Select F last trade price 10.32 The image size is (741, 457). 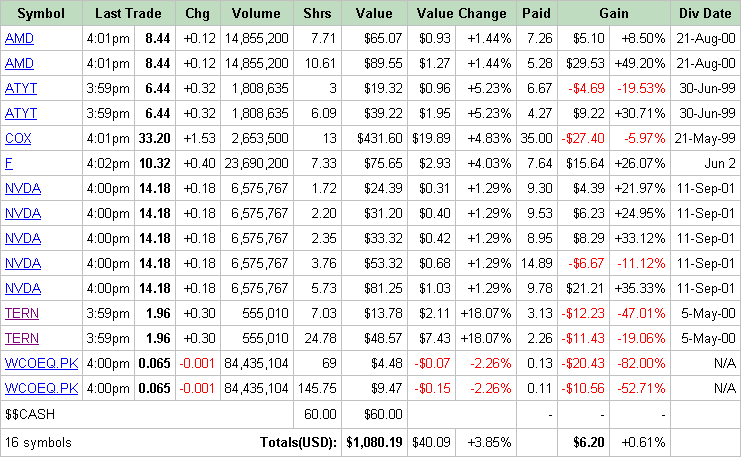pos(155,164)
